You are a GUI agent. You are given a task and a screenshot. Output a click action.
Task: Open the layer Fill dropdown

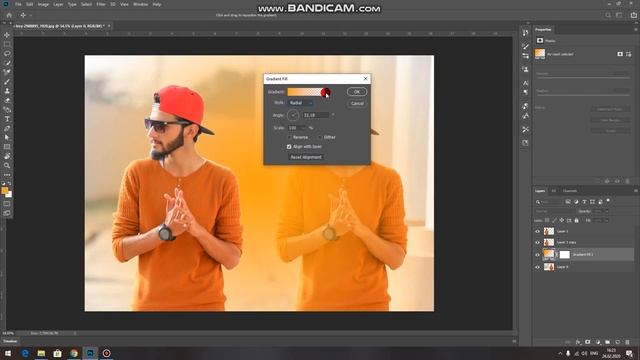(606, 220)
